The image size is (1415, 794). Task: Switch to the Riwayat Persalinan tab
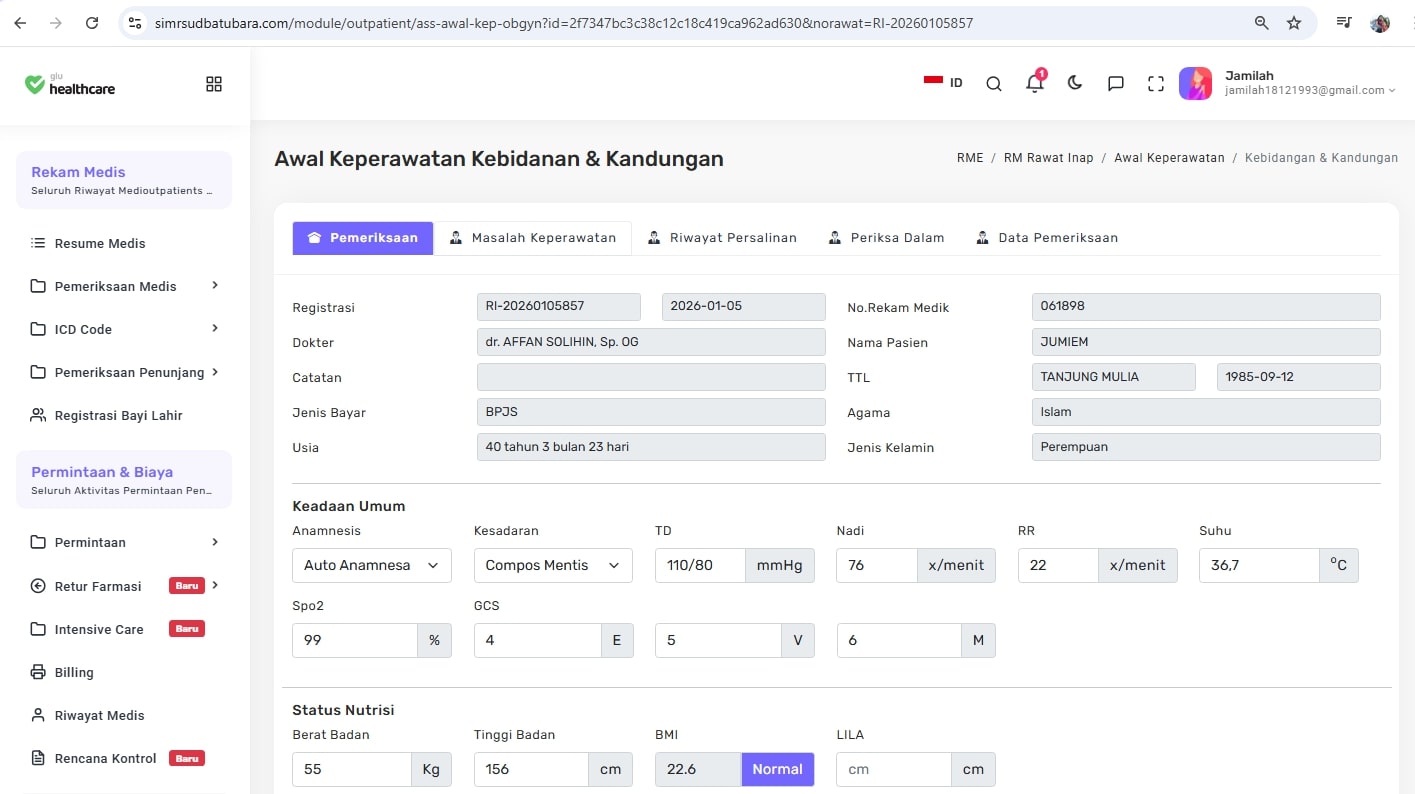pyautogui.click(x=722, y=238)
